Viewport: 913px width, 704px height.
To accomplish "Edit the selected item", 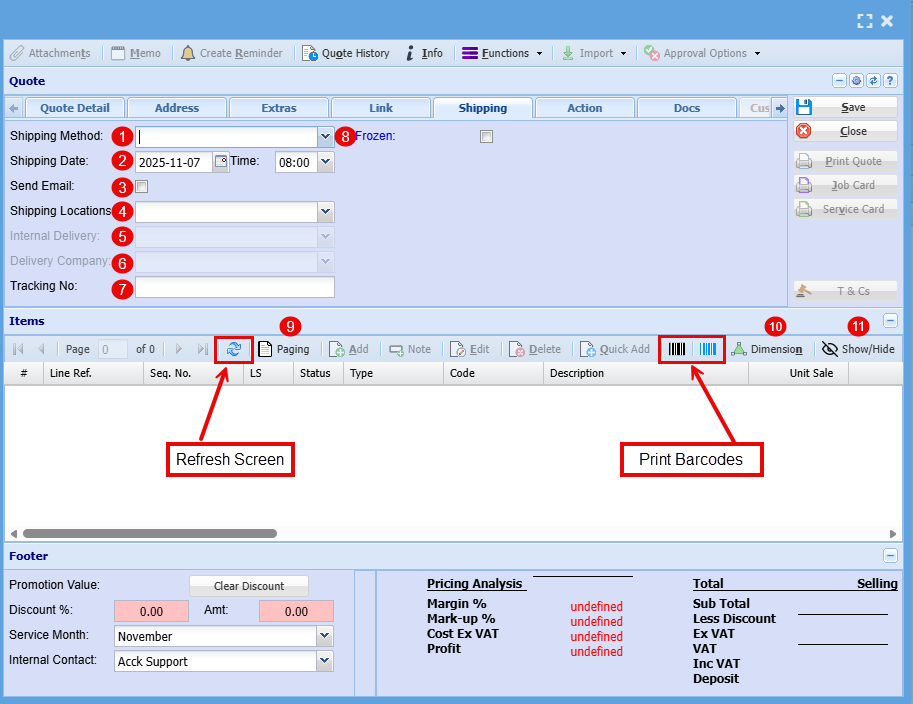I will click(x=469, y=349).
